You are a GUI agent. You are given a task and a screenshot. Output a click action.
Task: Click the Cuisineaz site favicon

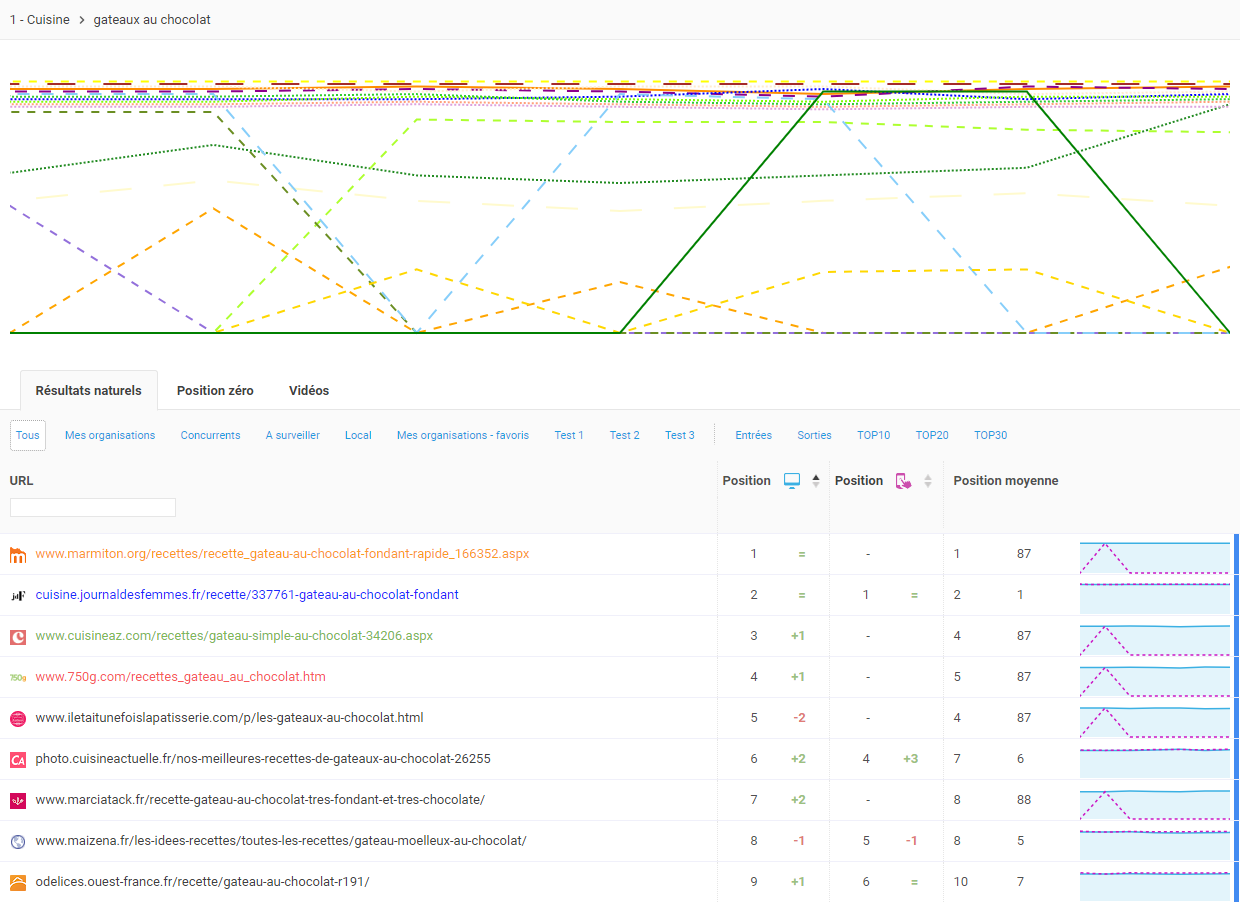coord(17,636)
